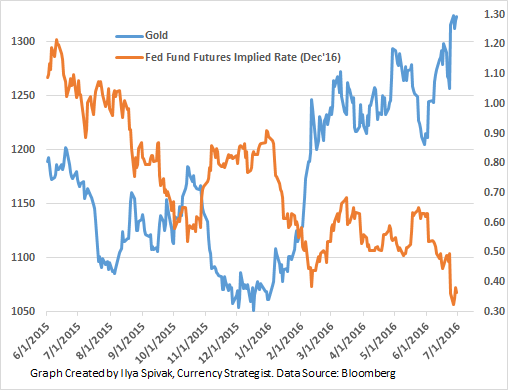Click the 1050 left axis label

[x=23, y=311]
